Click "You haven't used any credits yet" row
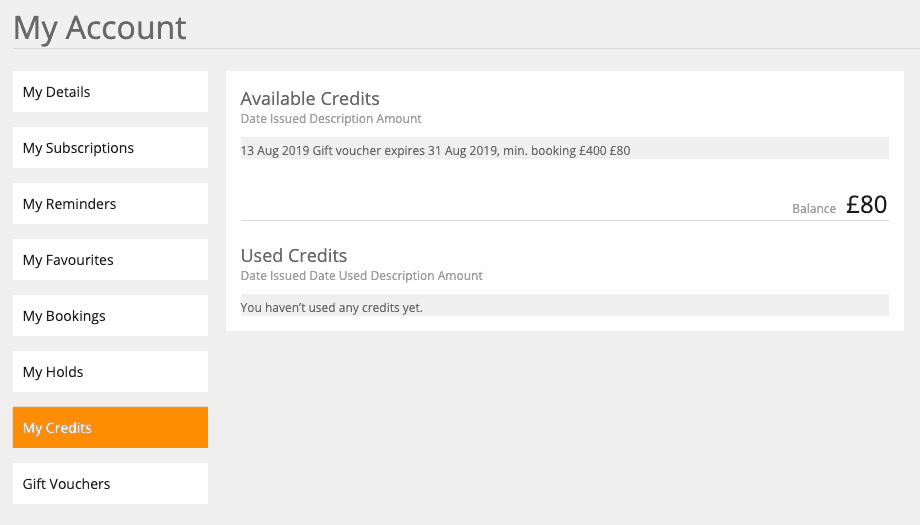920x525 pixels. click(x=332, y=308)
